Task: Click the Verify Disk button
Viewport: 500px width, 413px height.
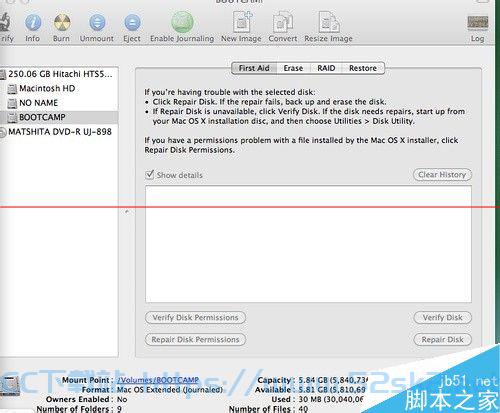Action: pyautogui.click(x=443, y=317)
